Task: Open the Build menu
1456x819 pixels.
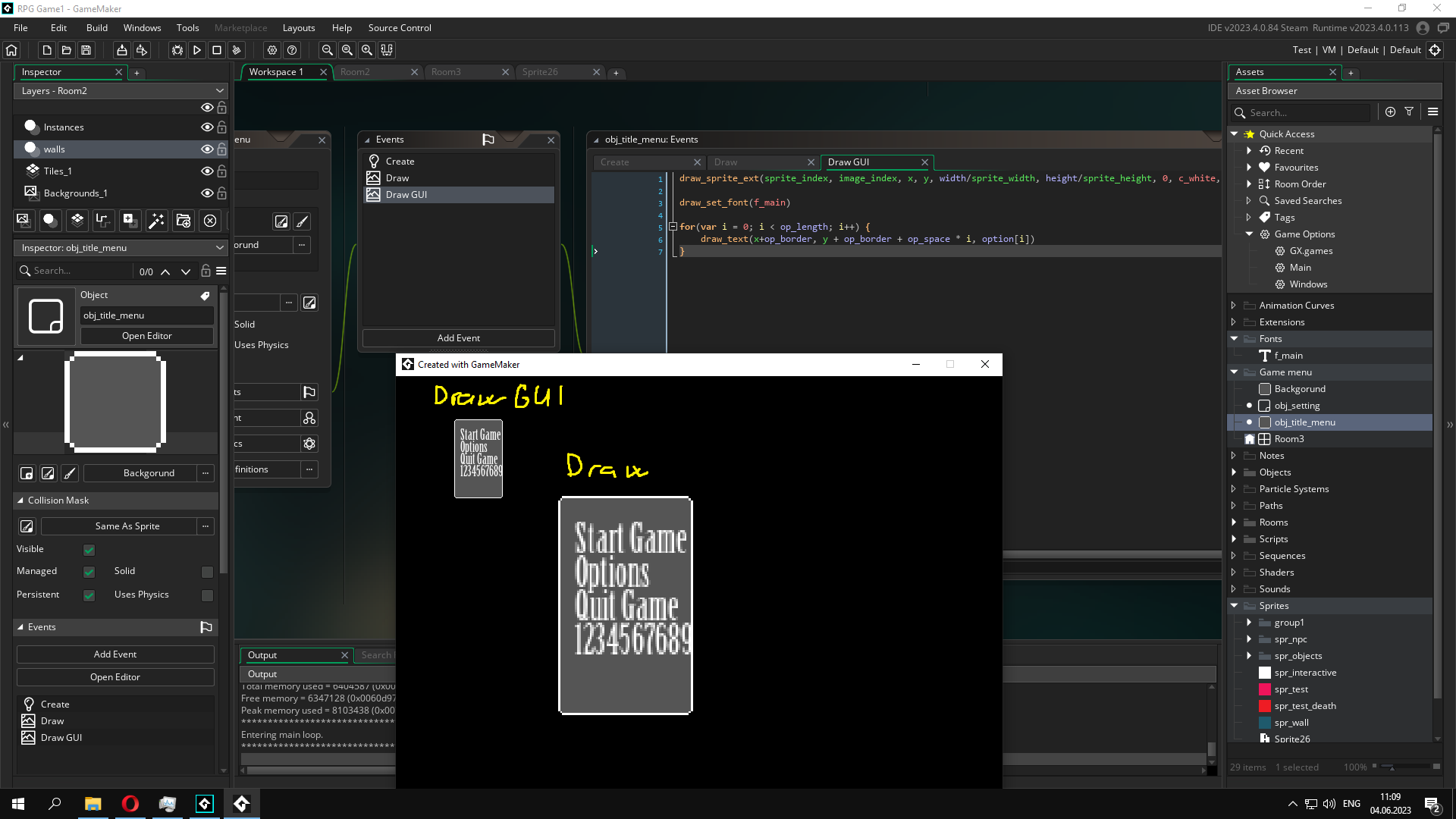Action: pos(96,28)
